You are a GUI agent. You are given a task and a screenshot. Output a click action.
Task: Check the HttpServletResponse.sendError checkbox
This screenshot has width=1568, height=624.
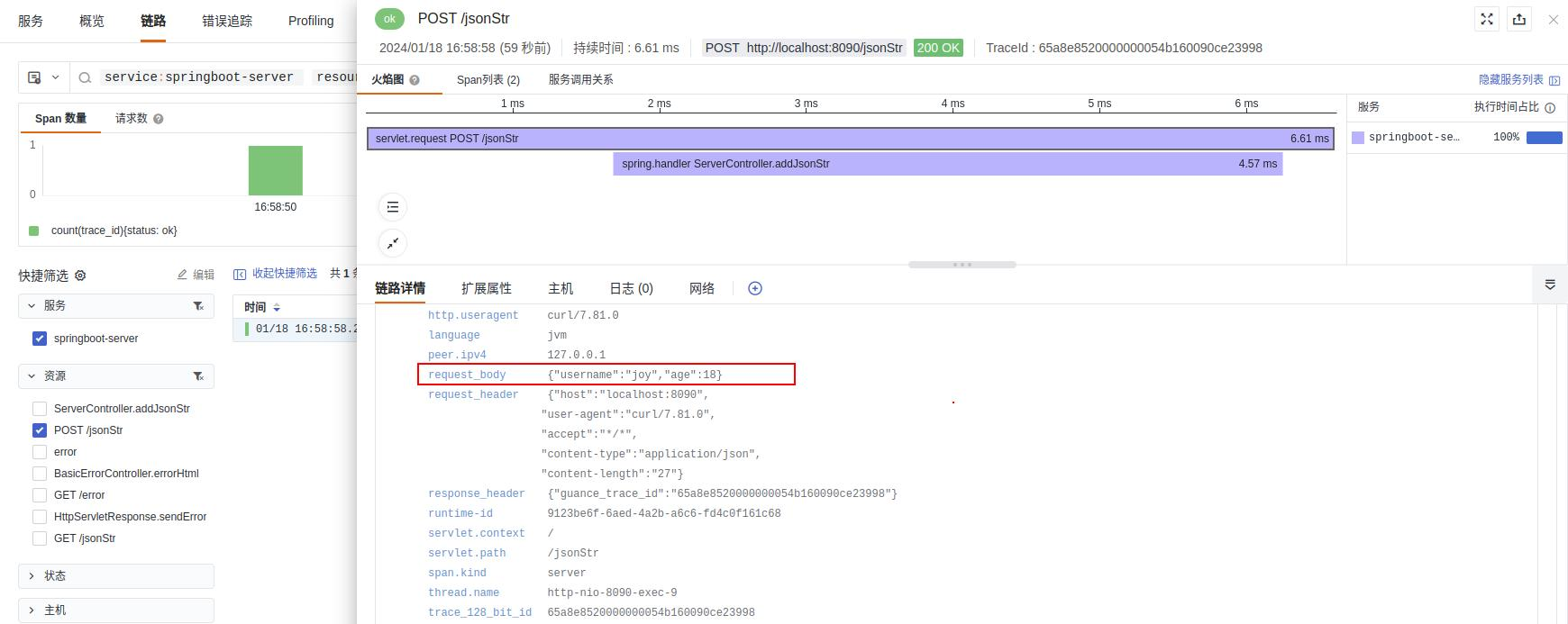pyautogui.click(x=40, y=517)
